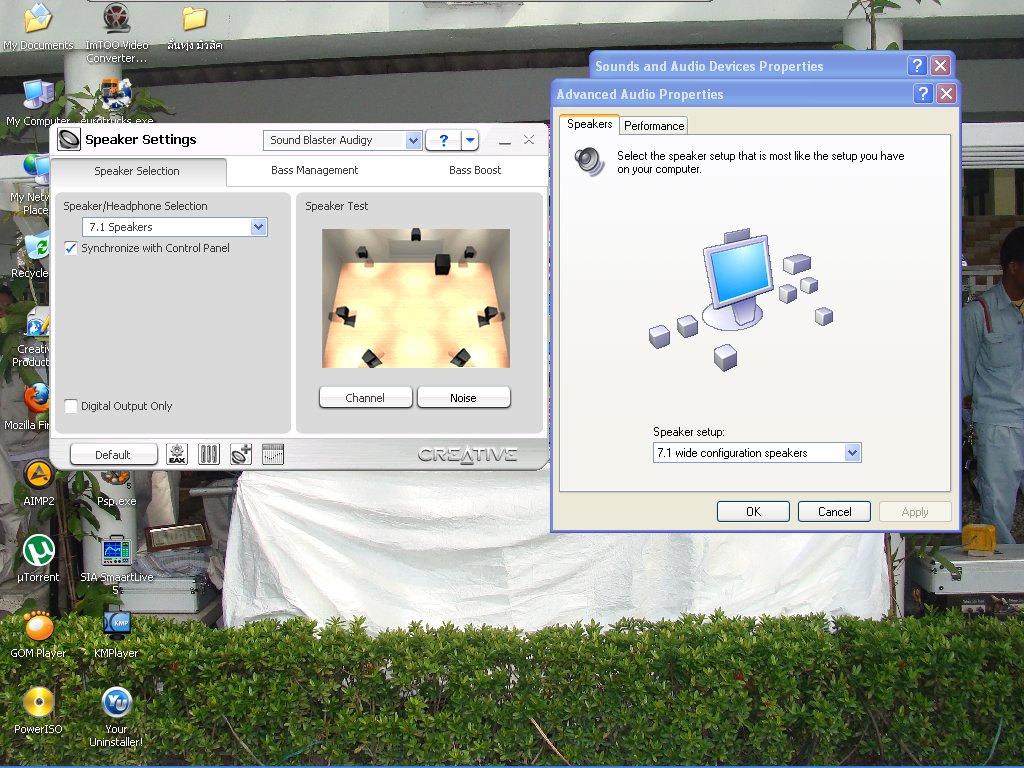Switch to the Bass Boost tab
1024x768 pixels.
475,170
